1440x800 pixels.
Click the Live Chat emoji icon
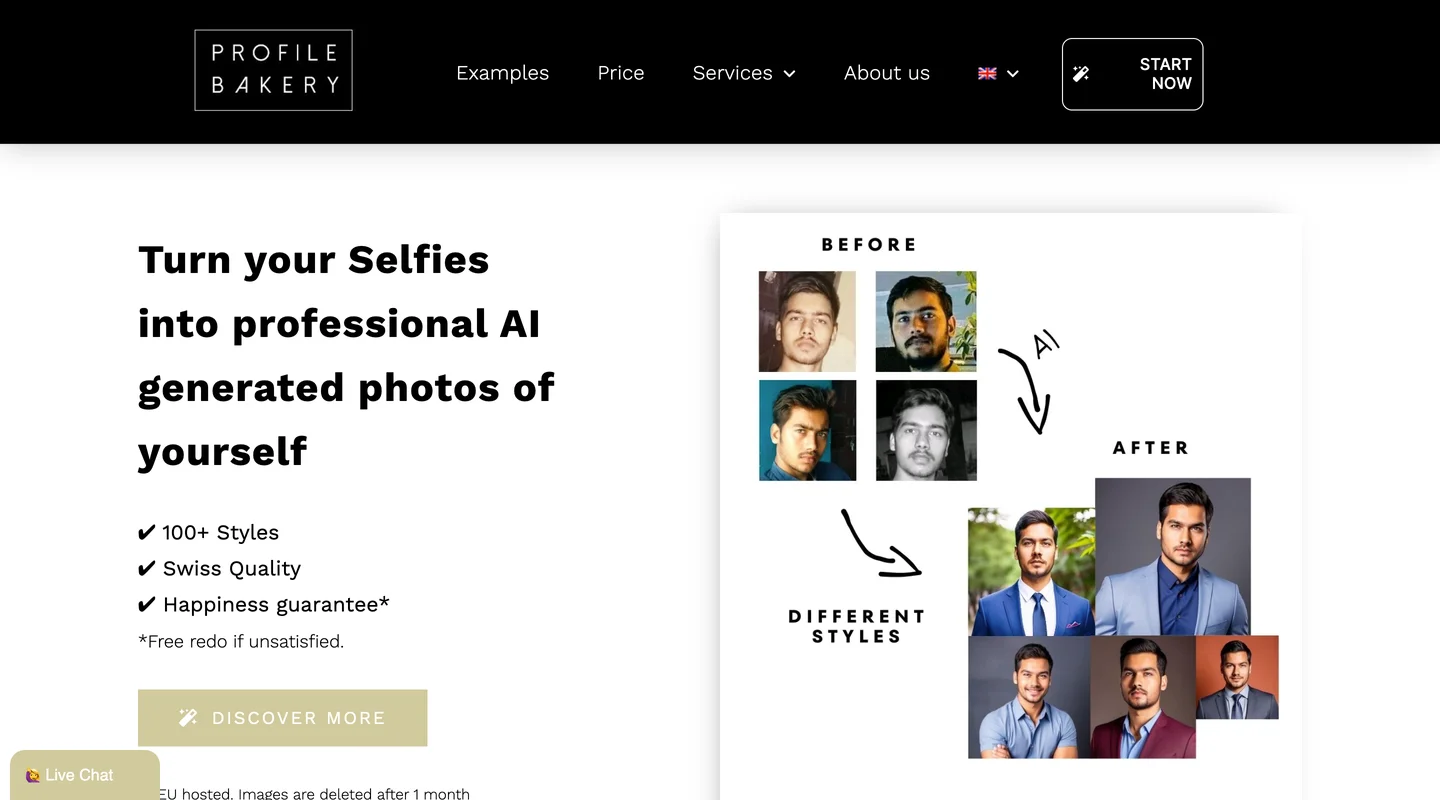33,775
